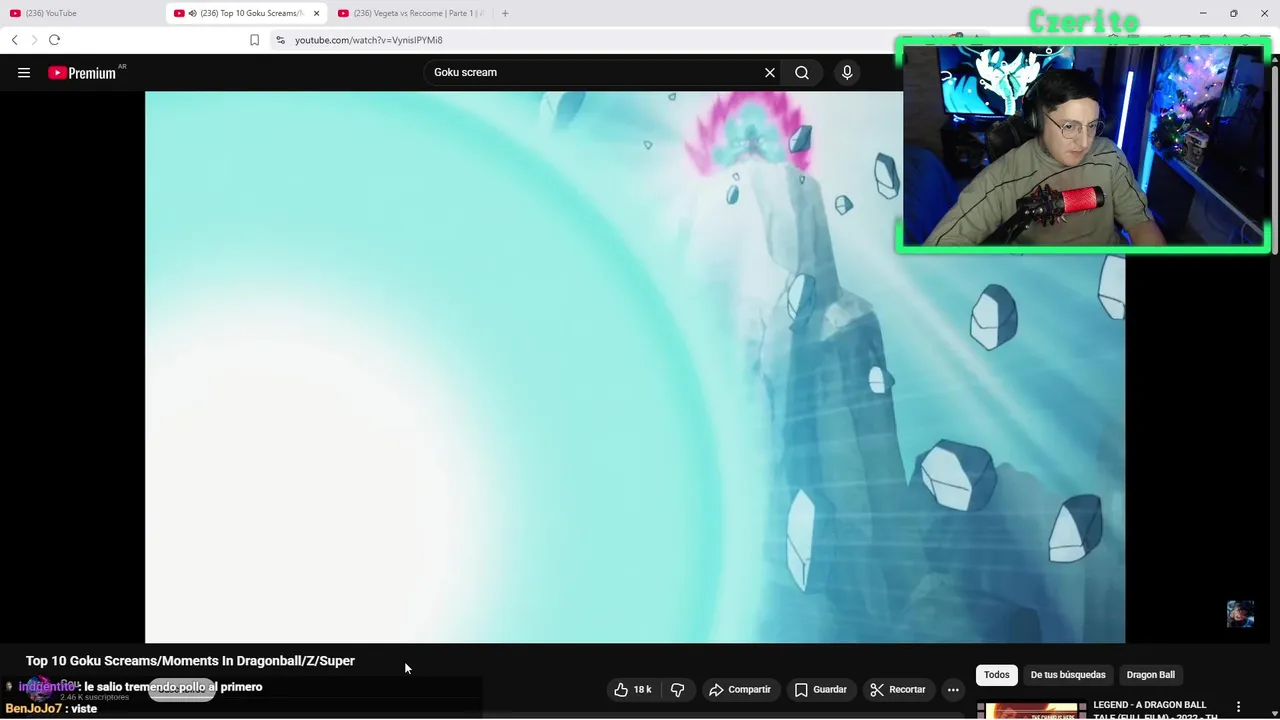Go forward with the browser forward arrow
Viewport: 1280px width, 720px height.
pyautogui.click(x=33, y=40)
